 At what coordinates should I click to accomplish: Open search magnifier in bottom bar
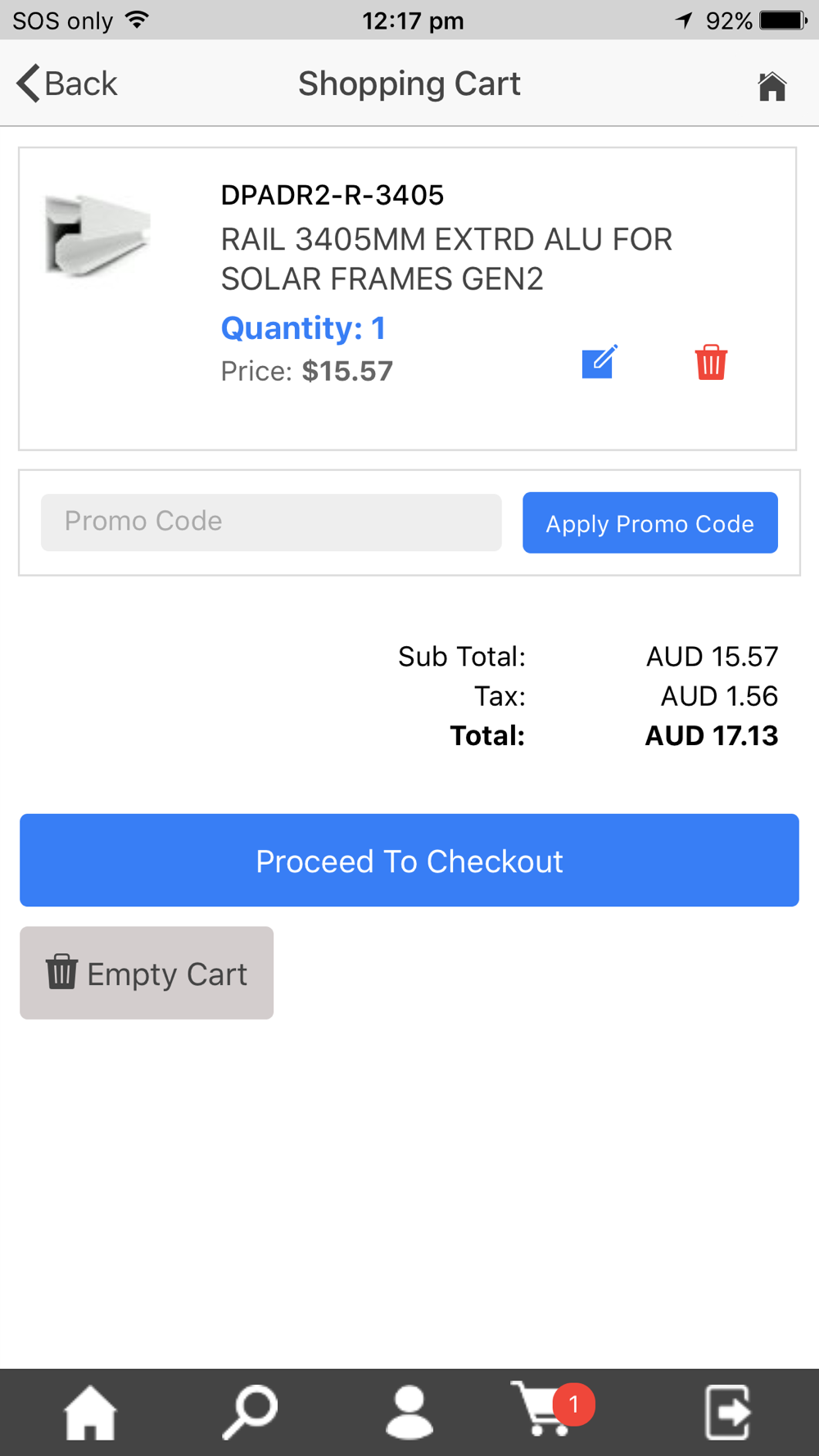click(x=250, y=1412)
